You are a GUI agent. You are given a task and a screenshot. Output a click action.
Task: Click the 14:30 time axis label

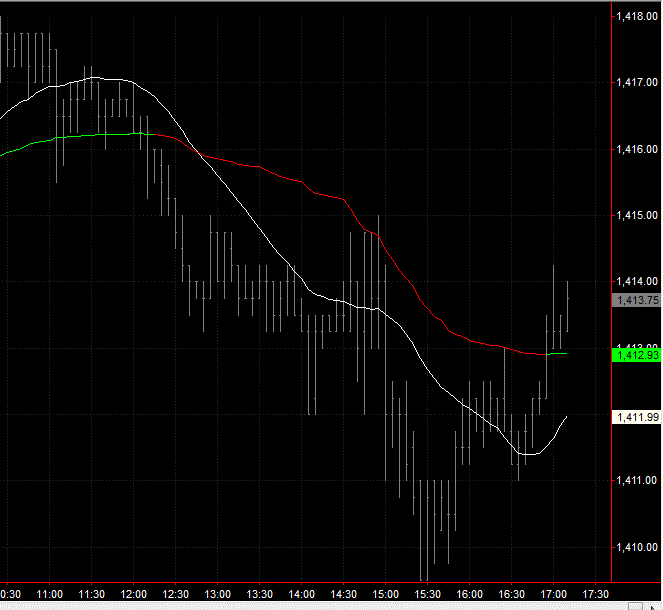343,594
